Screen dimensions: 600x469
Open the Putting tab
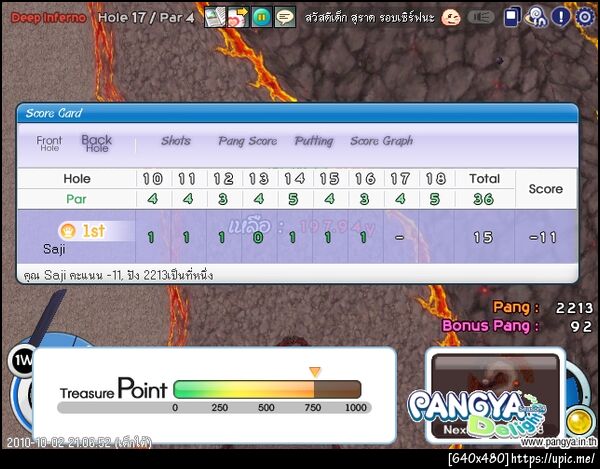point(314,141)
